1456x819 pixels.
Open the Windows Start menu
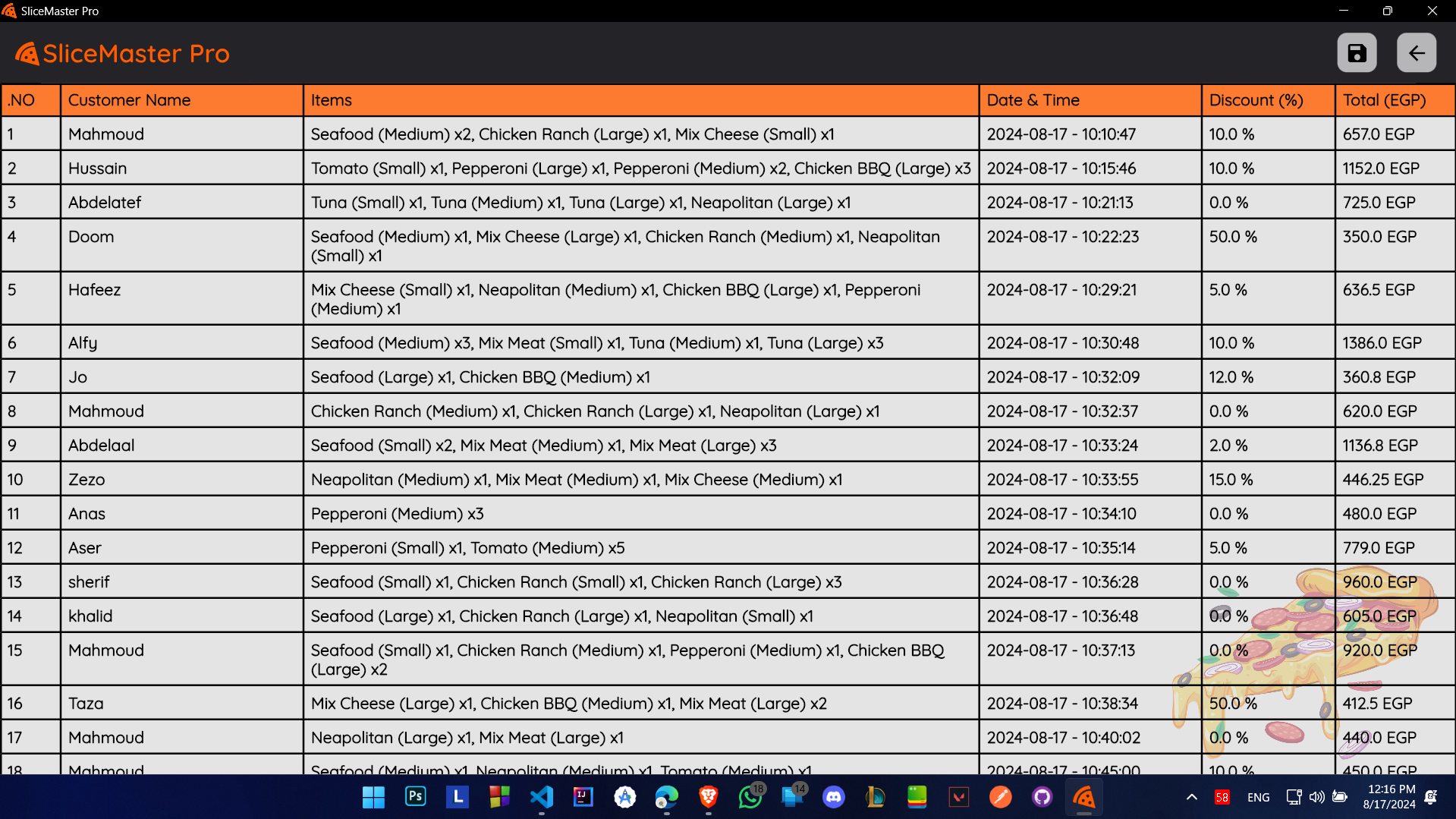point(373,797)
